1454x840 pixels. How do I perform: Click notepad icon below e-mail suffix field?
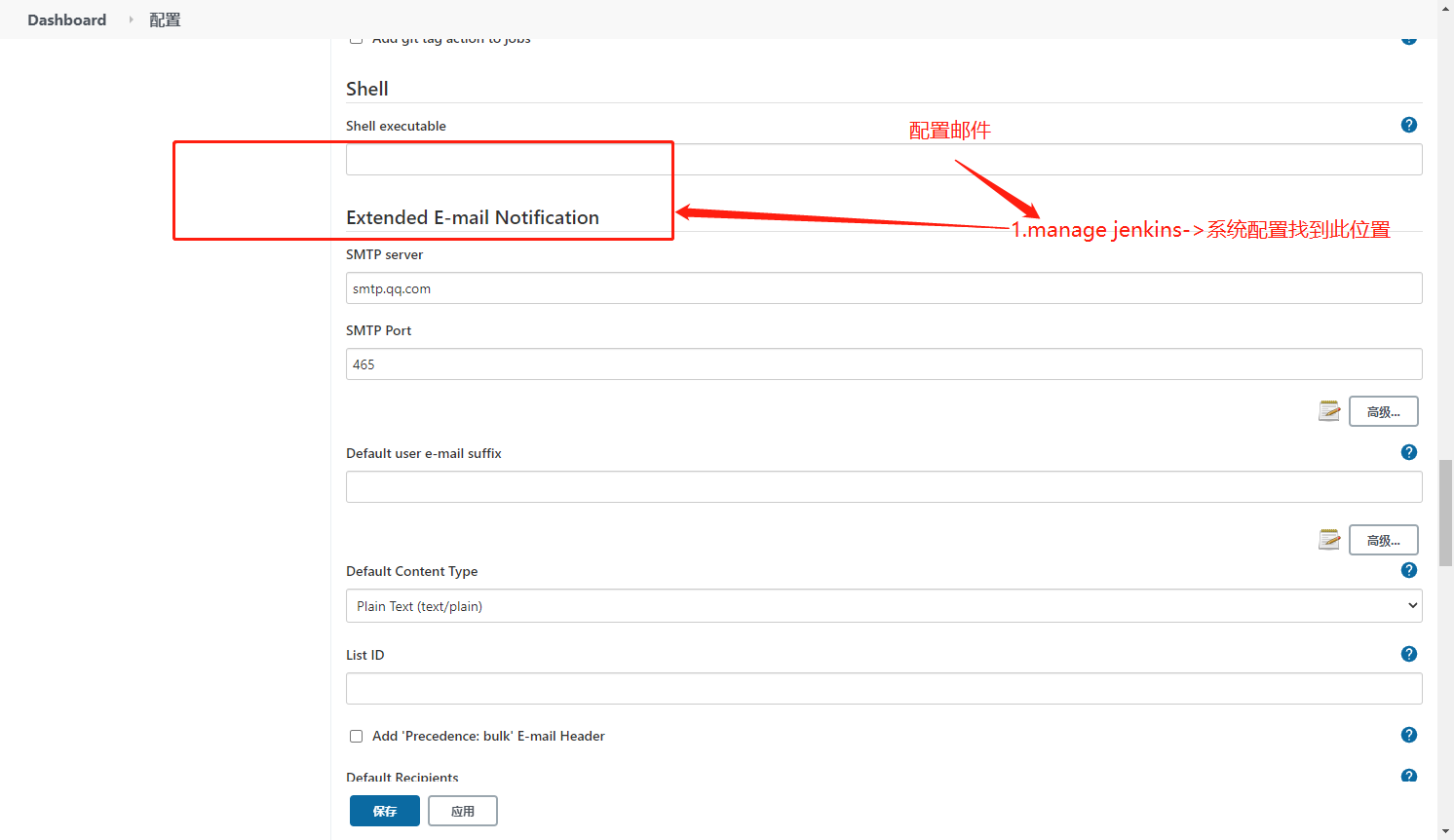1329,540
